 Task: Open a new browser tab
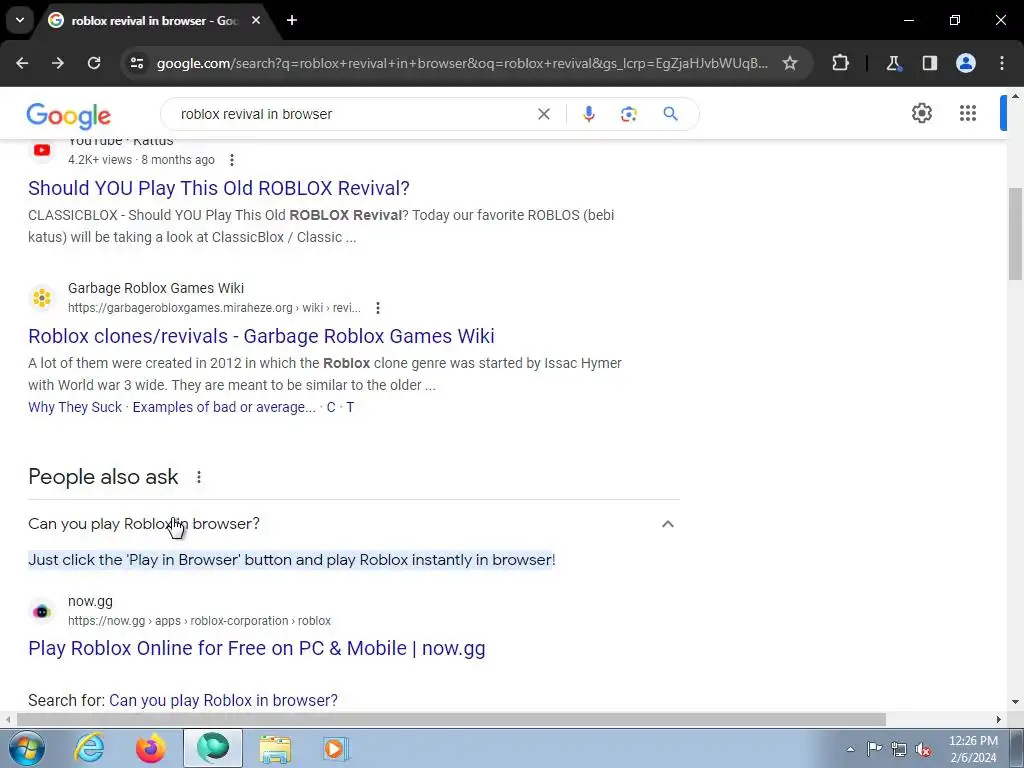point(292,20)
